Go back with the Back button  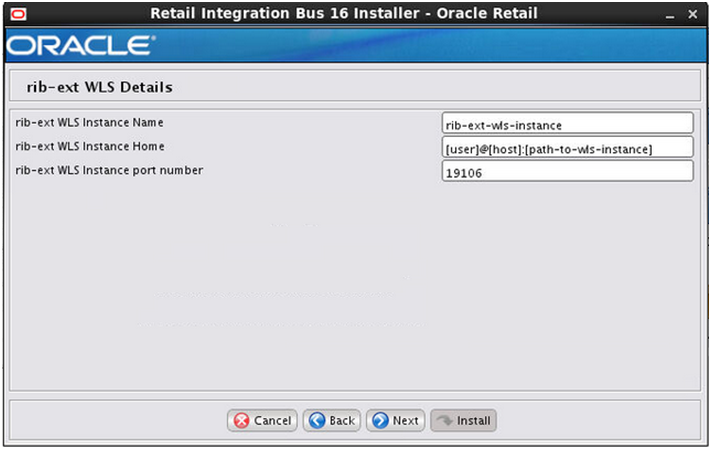[x=332, y=420]
